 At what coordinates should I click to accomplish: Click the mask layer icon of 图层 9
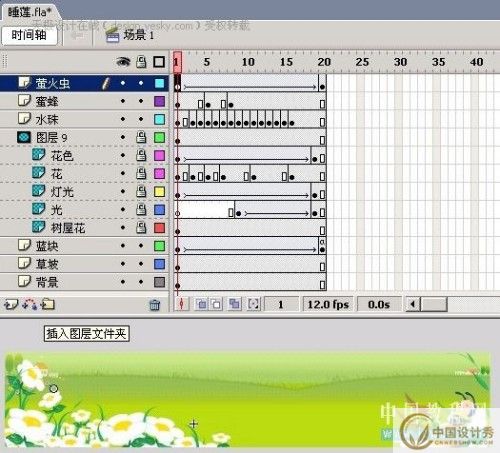(x=24, y=137)
